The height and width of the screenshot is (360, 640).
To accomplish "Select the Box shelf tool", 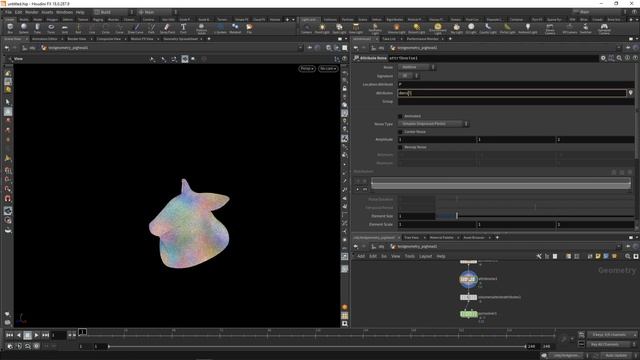I will 10,28.
